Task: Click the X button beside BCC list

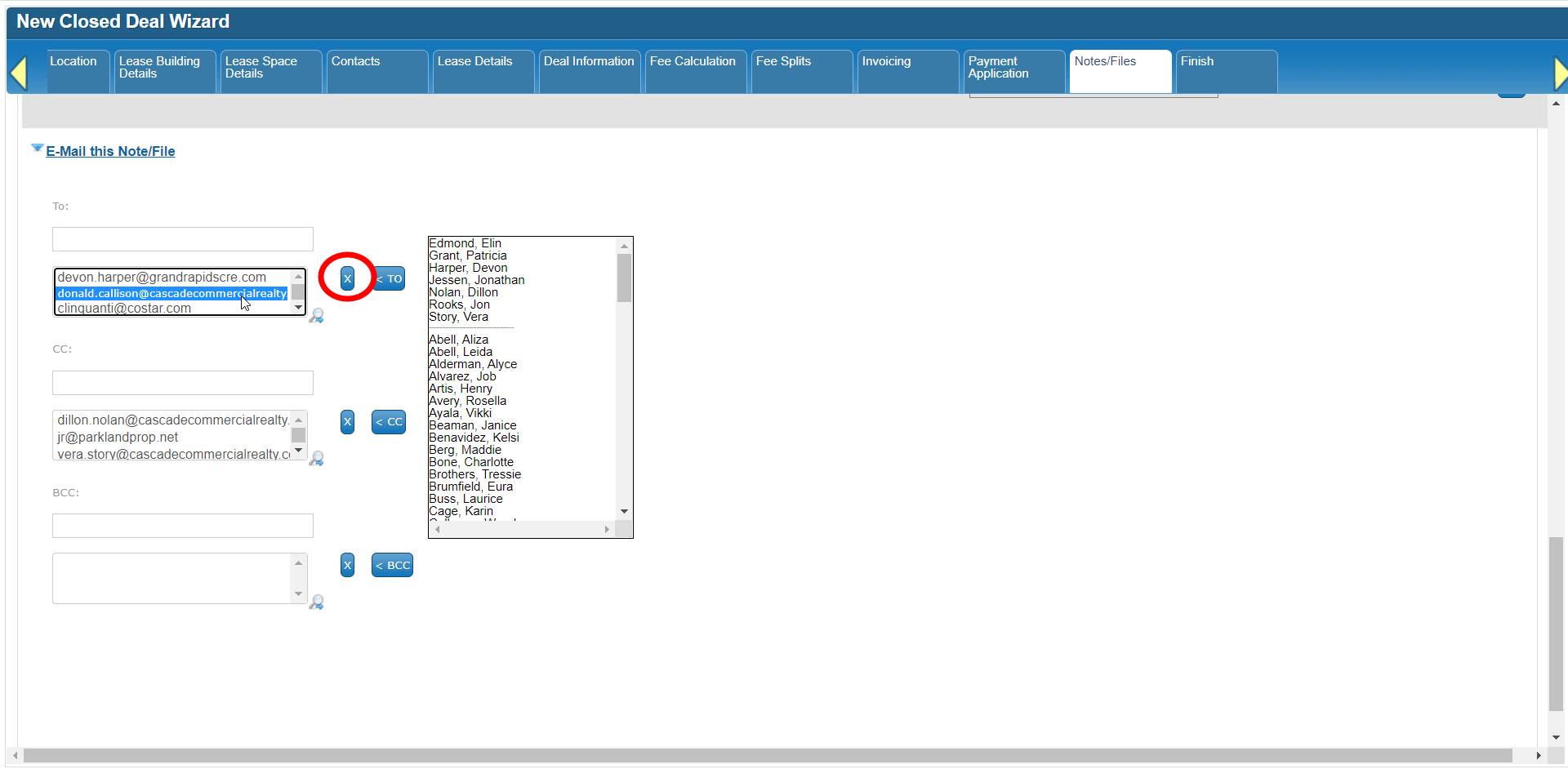Action: [x=347, y=565]
